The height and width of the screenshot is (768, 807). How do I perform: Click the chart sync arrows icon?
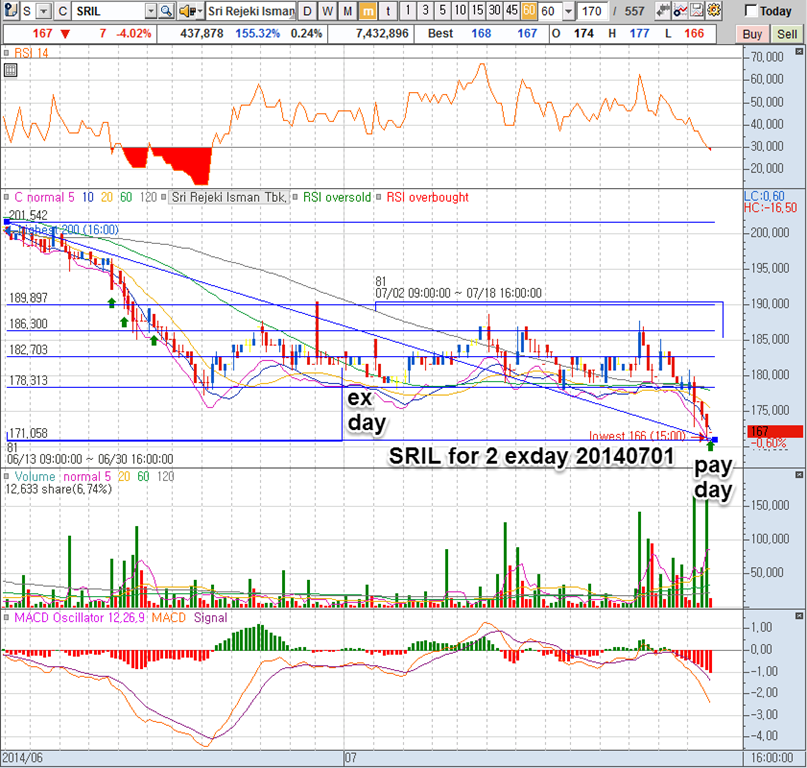(663, 11)
